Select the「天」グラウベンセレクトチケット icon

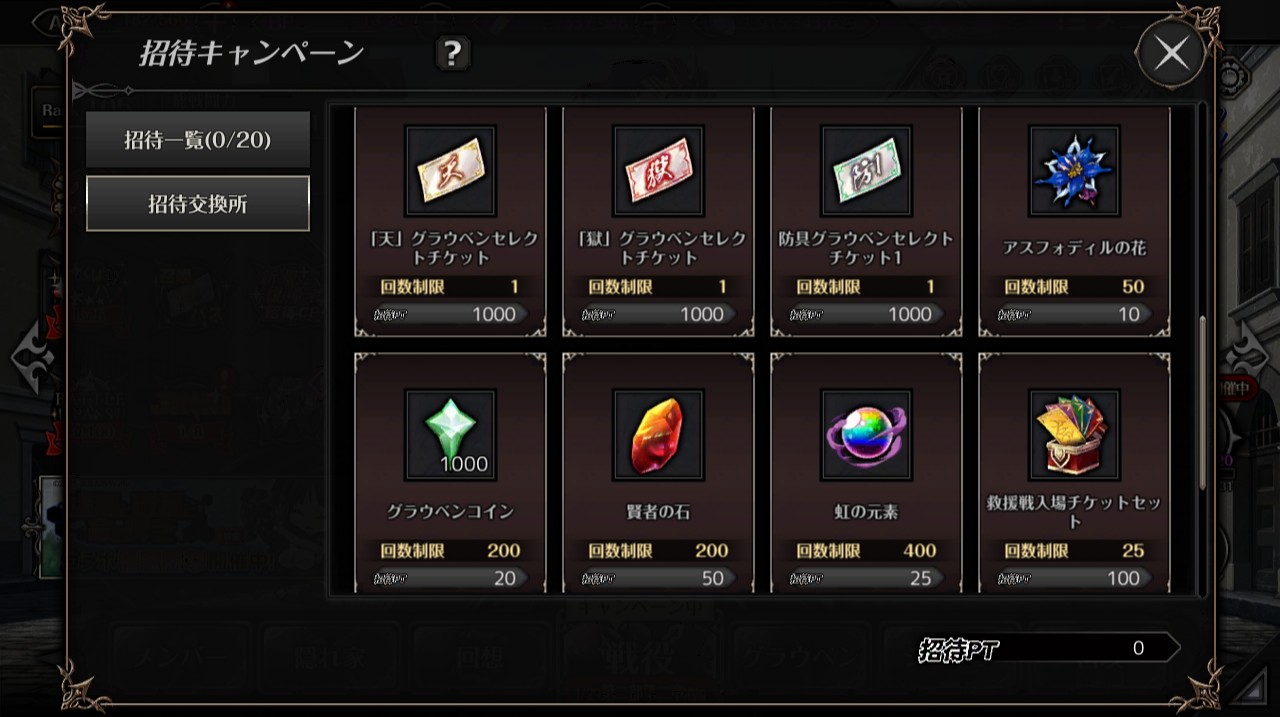[450, 171]
